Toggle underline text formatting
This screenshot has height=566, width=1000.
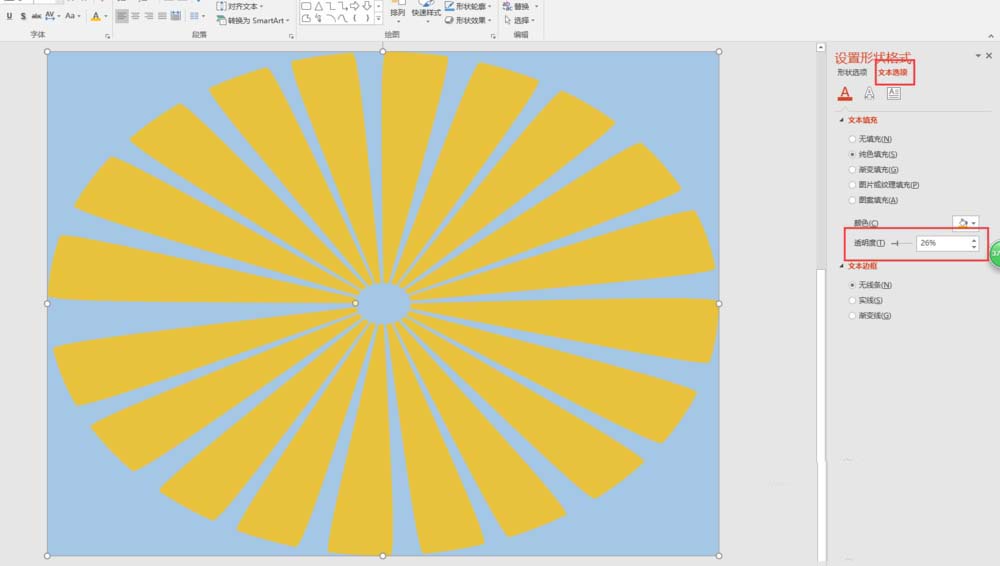tap(9, 16)
